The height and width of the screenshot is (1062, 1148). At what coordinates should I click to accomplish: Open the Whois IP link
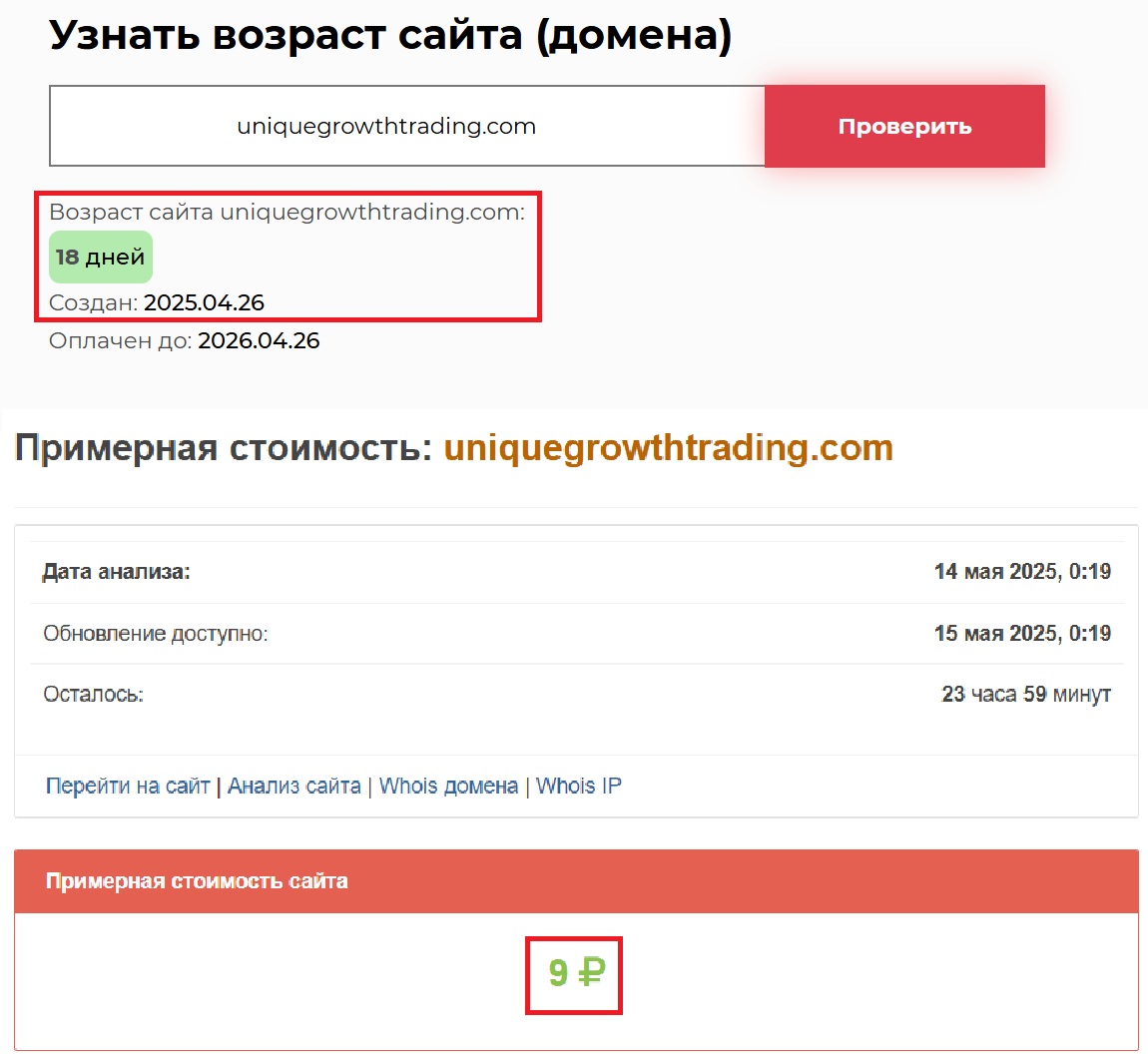click(x=579, y=786)
